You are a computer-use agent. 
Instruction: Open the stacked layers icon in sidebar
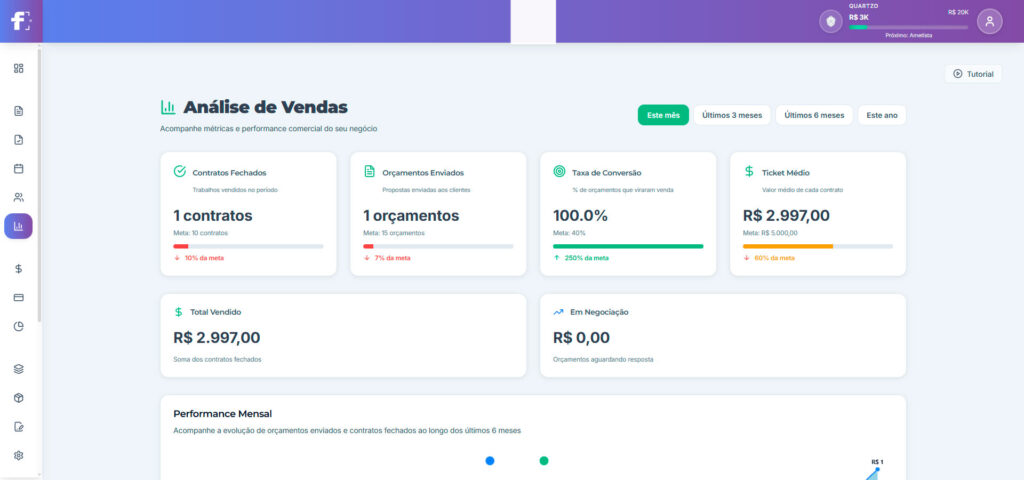coord(18,368)
